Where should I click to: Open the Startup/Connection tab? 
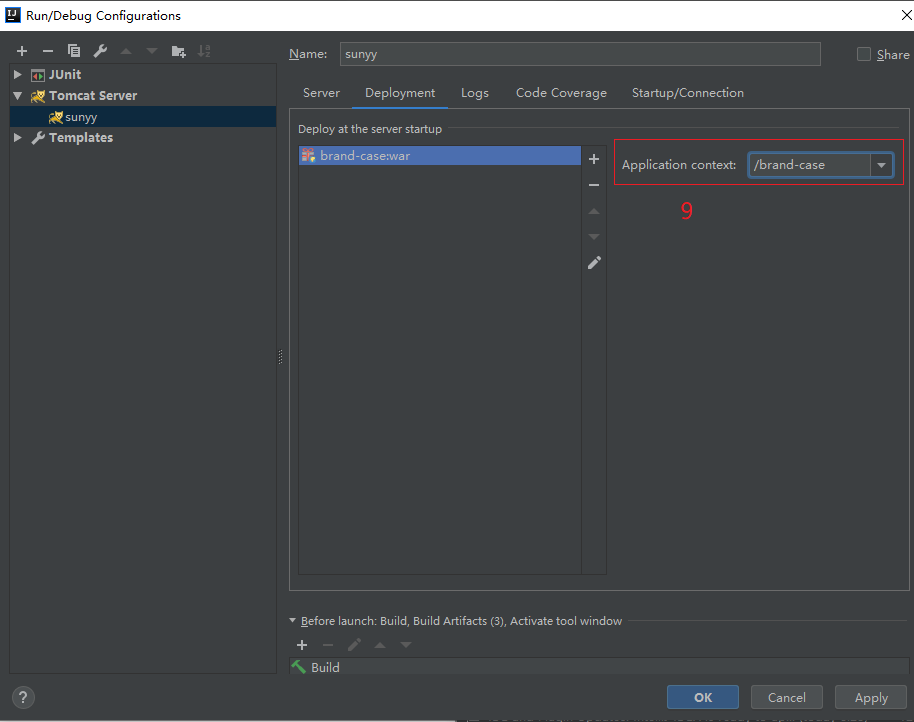(687, 93)
